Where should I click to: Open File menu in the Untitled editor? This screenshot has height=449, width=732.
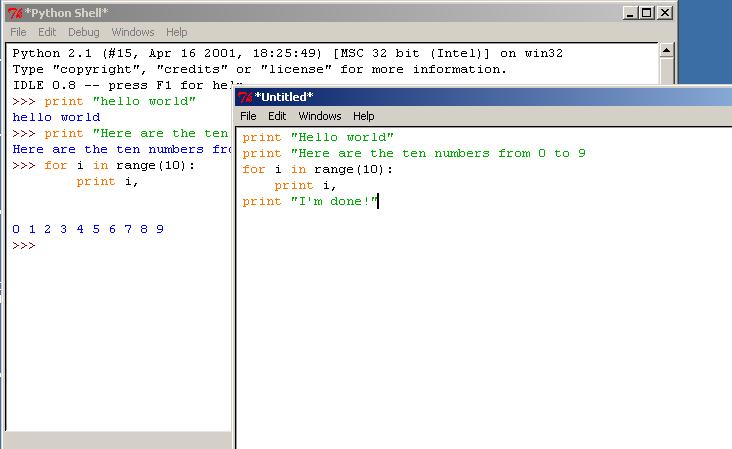click(x=248, y=116)
